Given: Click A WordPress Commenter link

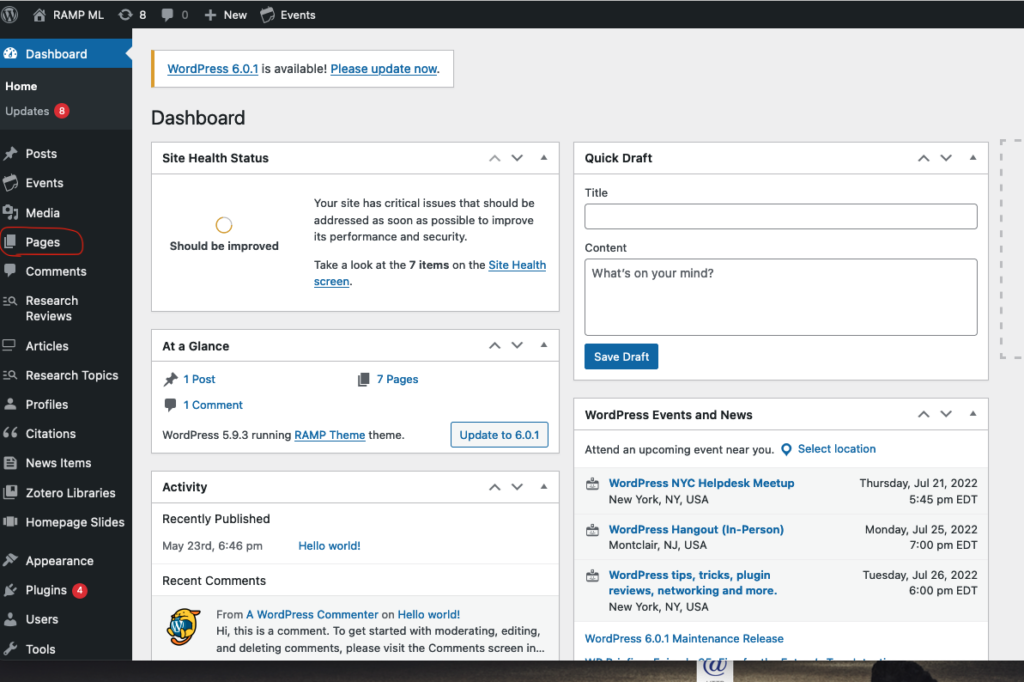Looking at the screenshot, I should (x=312, y=615).
